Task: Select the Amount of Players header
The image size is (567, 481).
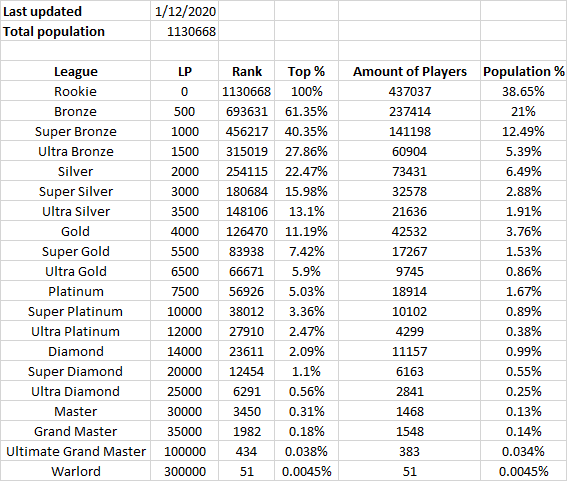Action: (409, 71)
